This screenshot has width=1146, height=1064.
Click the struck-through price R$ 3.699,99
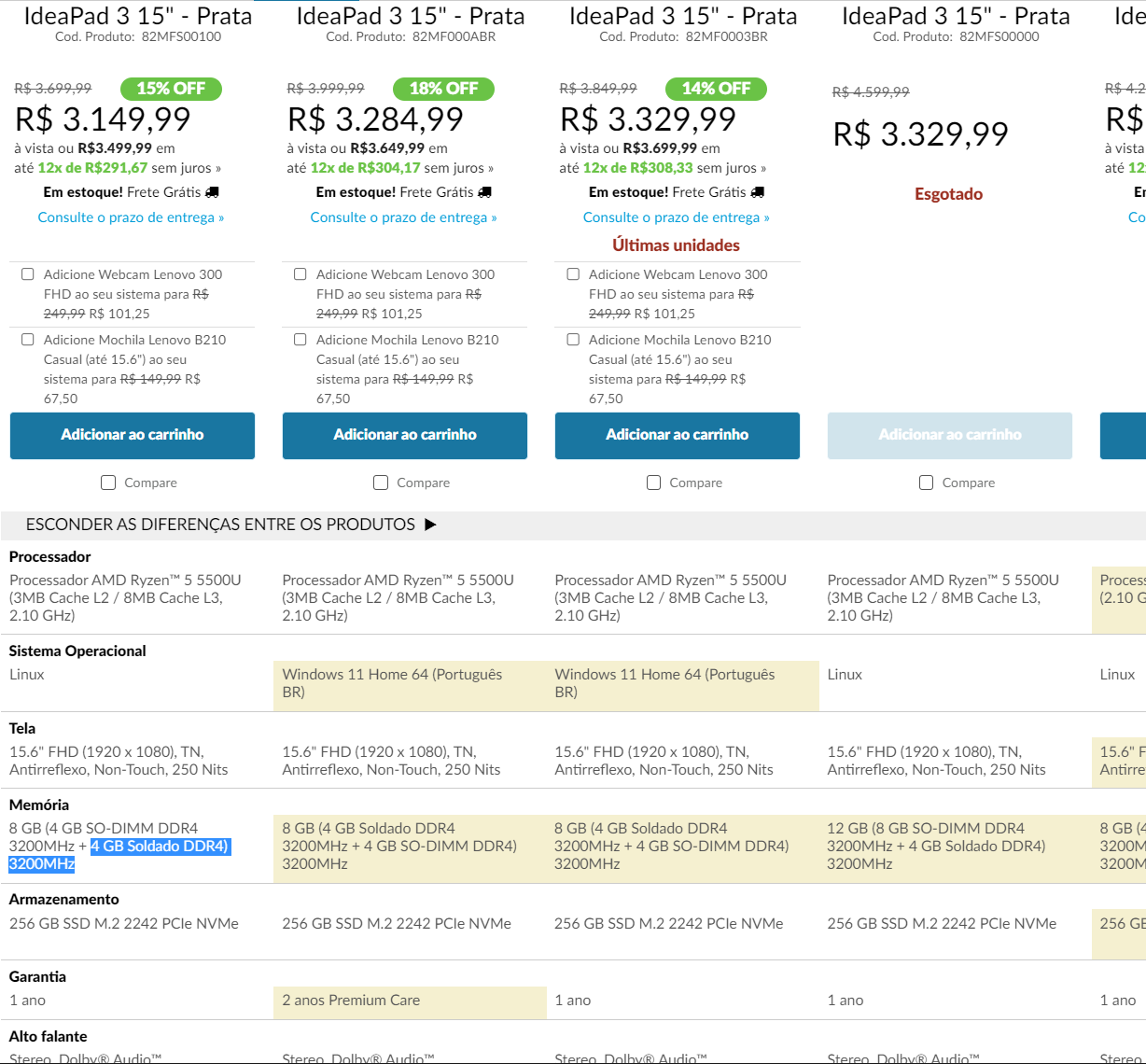coord(53,89)
